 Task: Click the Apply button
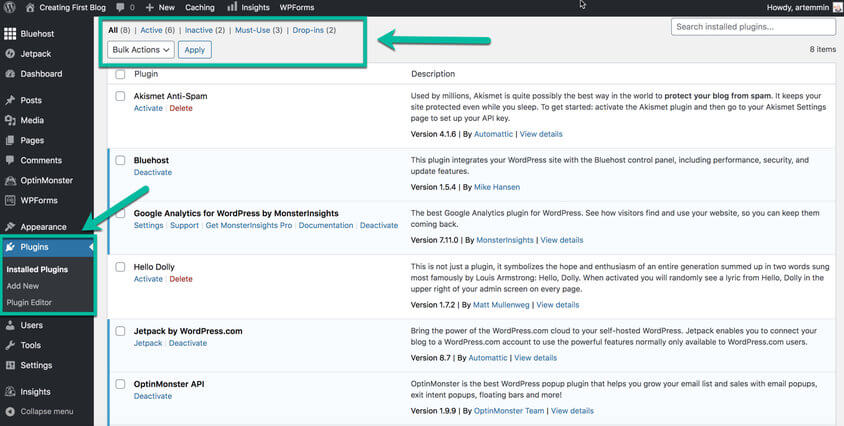[x=195, y=50]
